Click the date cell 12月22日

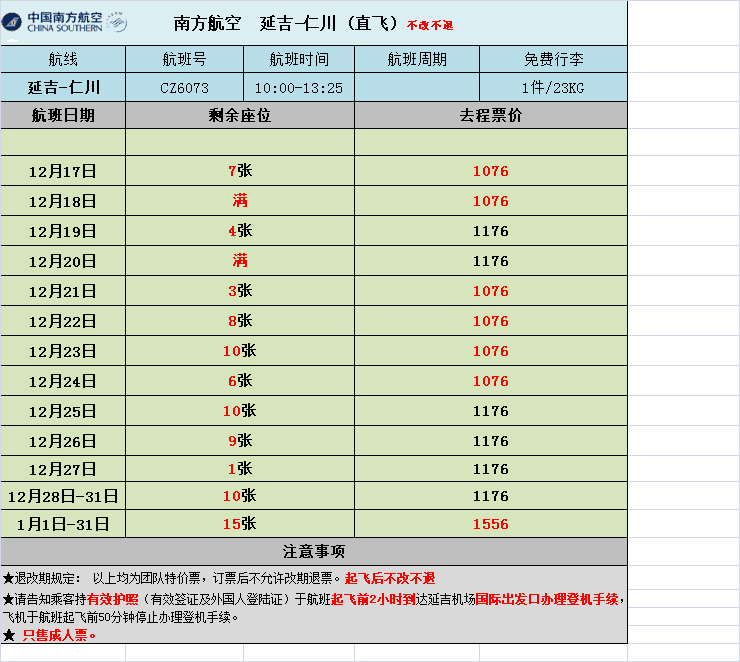(x=63, y=321)
